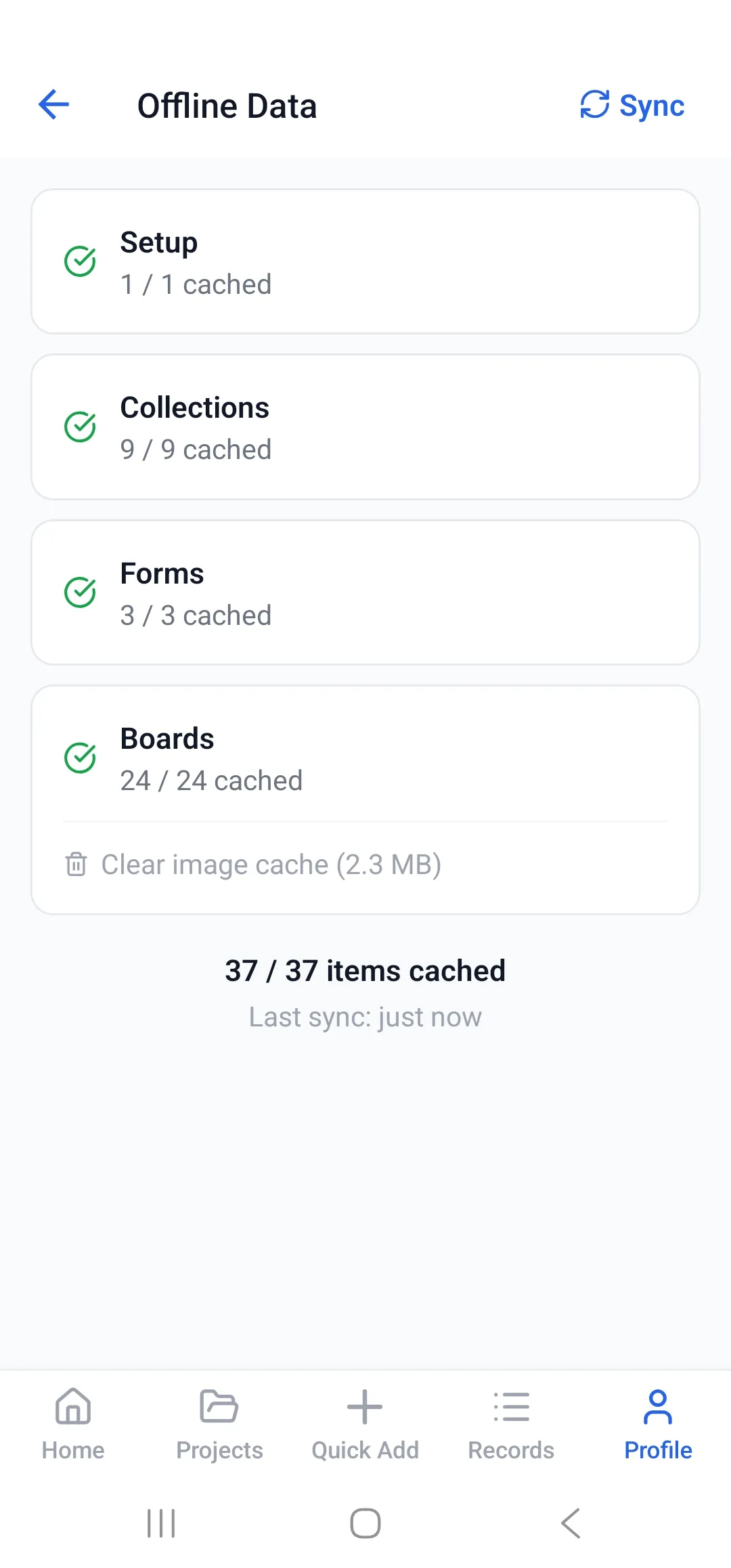731x1568 pixels.
Task: Tap the green check beside Forms
Action: [80, 592]
